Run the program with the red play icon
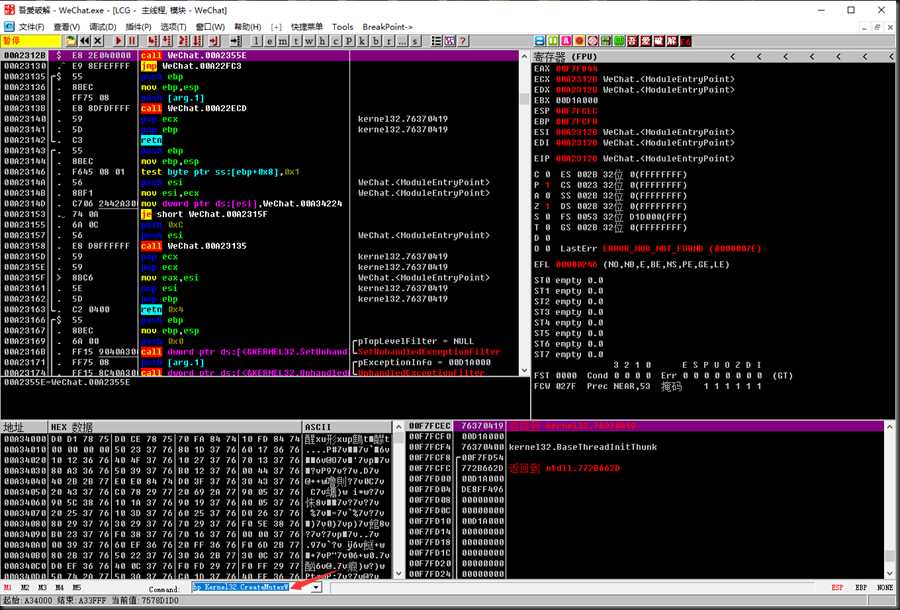The image size is (900, 610). click(118, 41)
